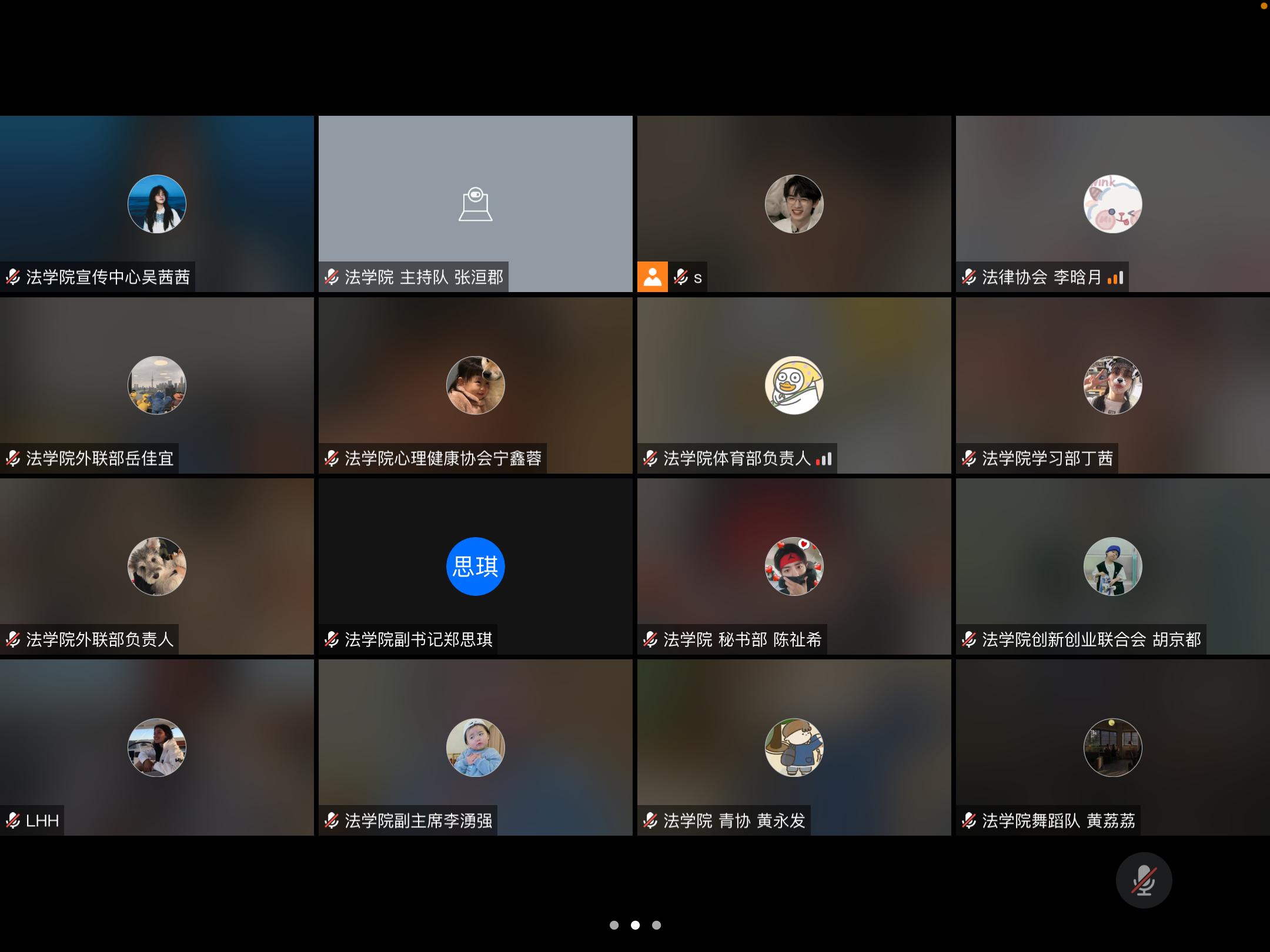Click the dog avatar of 法学院外联部负责人
Viewport: 1270px width, 952px height.
156,566
